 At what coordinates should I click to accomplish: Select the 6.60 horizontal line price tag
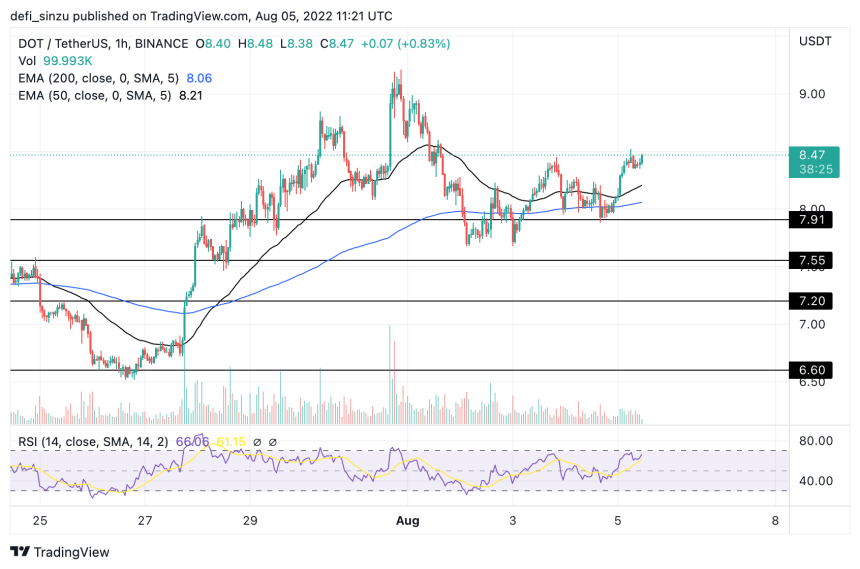[x=810, y=370]
